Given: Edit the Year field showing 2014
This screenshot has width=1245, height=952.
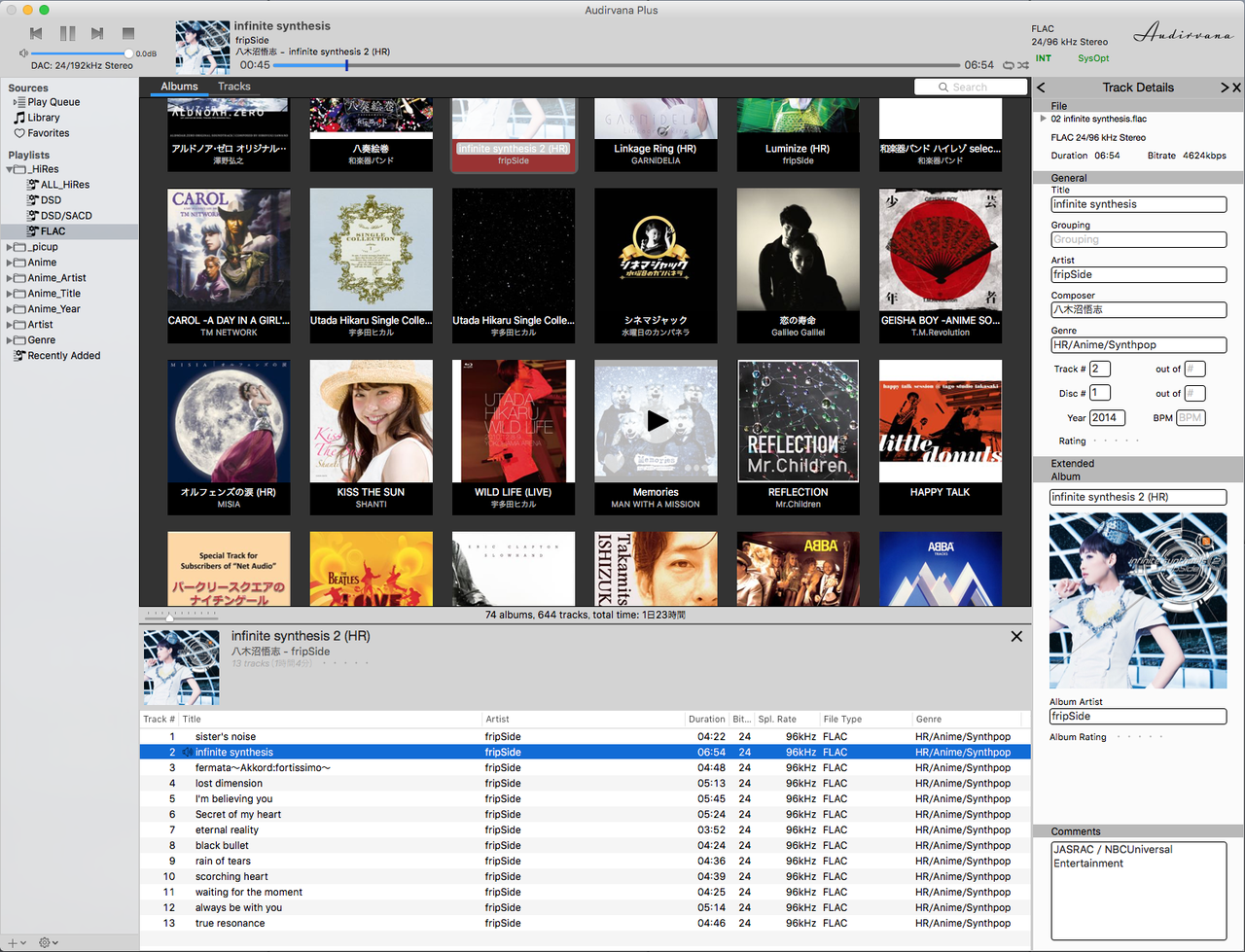Looking at the screenshot, I should [x=1107, y=417].
